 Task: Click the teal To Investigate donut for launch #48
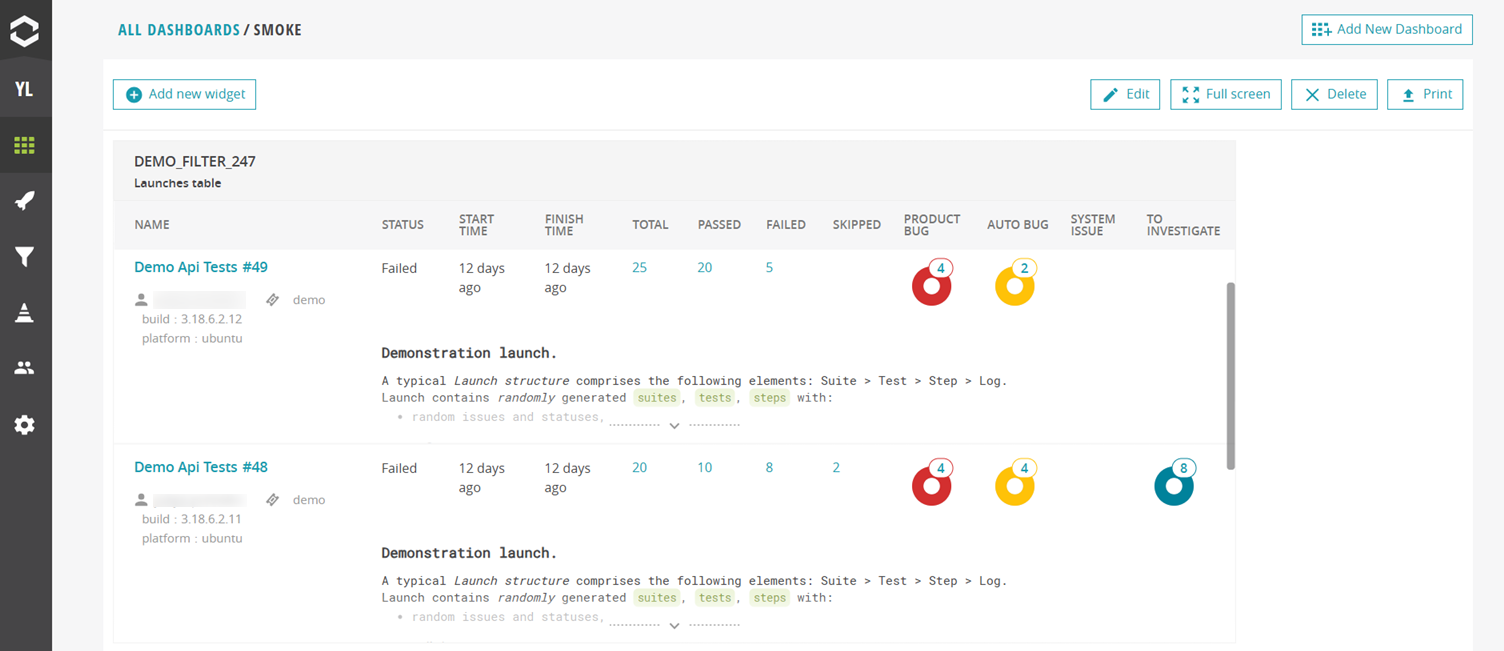pyautogui.click(x=1173, y=487)
